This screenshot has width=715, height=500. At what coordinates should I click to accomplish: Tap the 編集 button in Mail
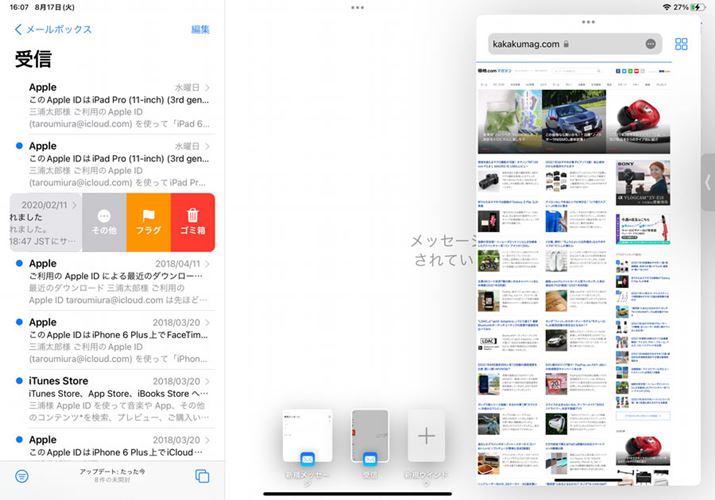click(200, 30)
